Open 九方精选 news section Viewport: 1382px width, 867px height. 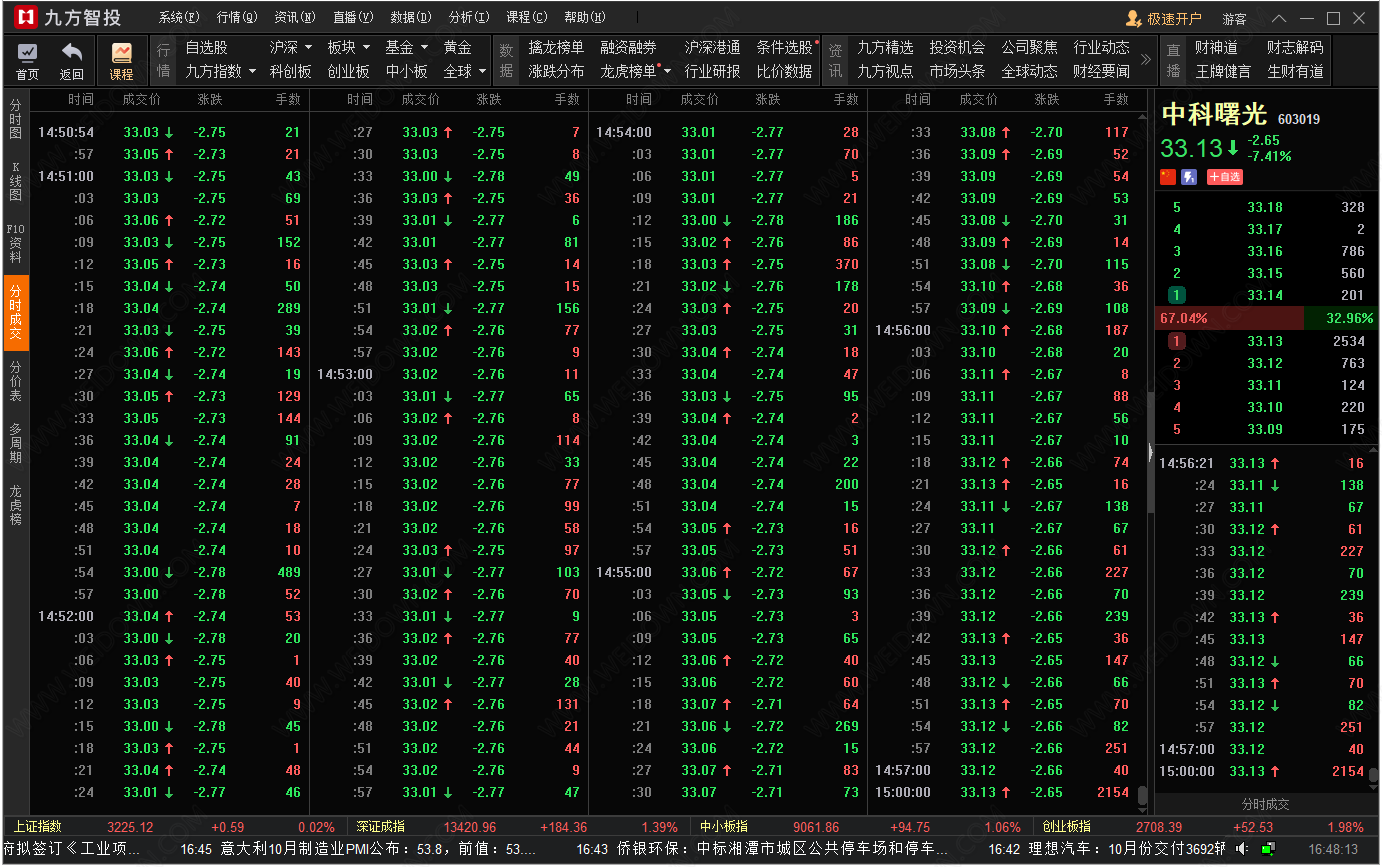click(885, 47)
